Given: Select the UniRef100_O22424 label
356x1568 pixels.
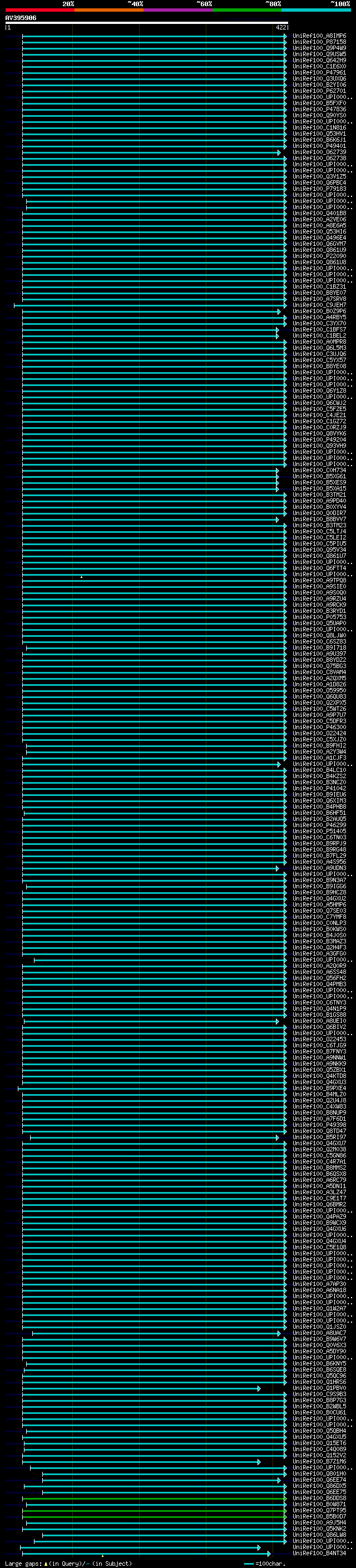Looking at the screenshot, I should pyautogui.click(x=319, y=734).
